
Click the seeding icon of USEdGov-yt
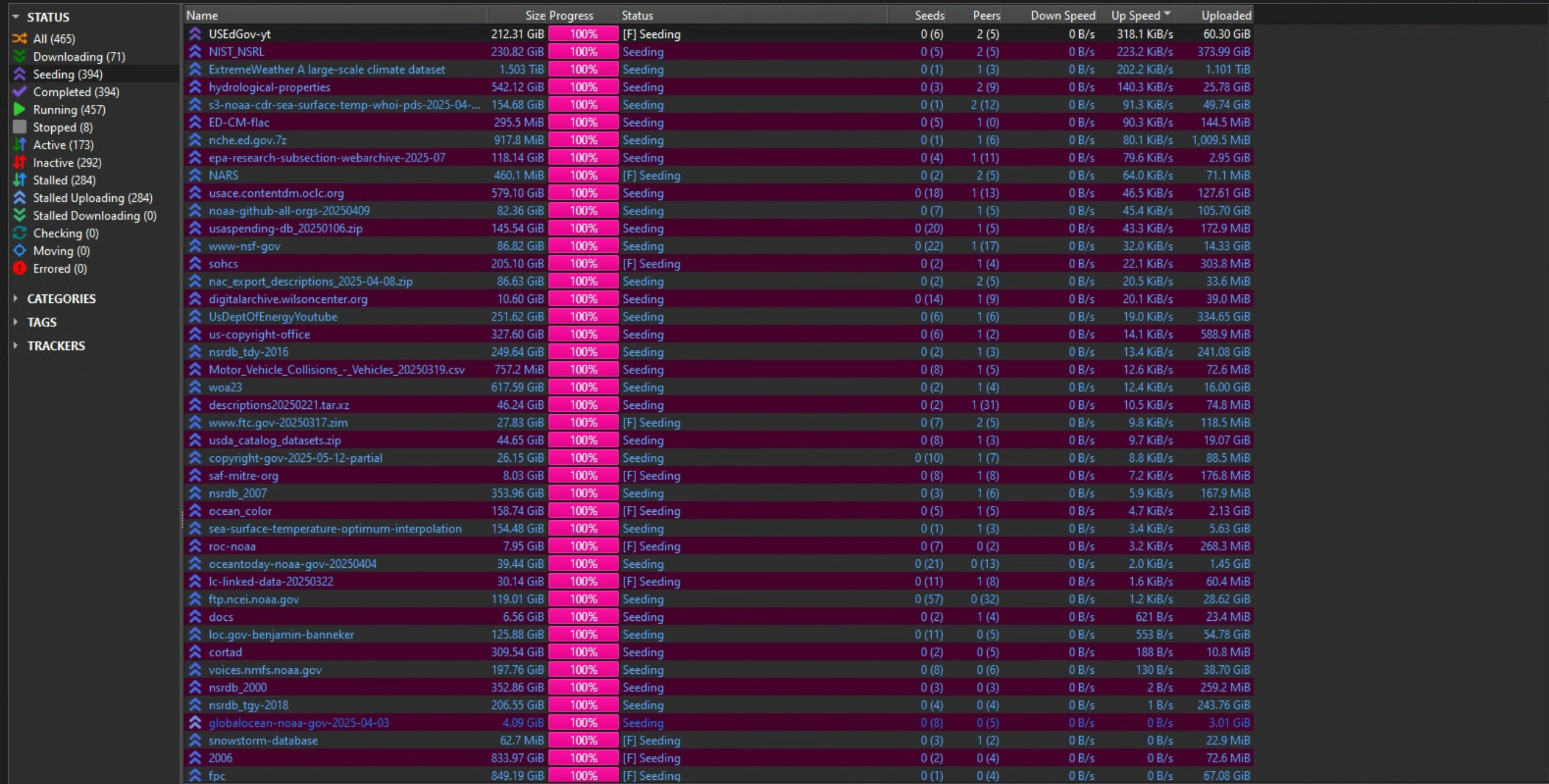click(x=195, y=34)
